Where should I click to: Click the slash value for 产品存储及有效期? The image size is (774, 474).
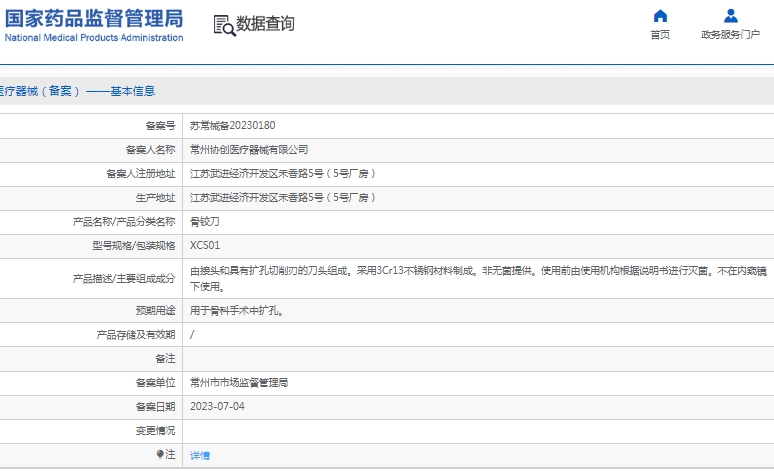(192, 335)
